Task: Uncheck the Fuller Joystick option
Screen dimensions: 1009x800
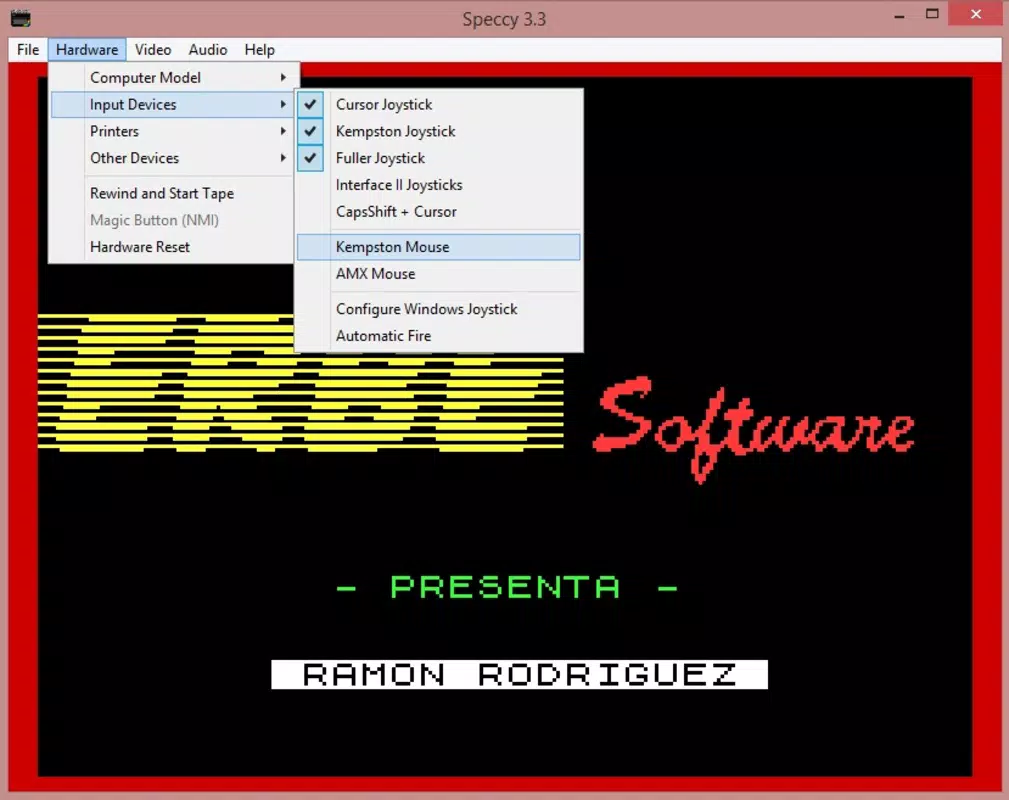Action: coord(439,158)
